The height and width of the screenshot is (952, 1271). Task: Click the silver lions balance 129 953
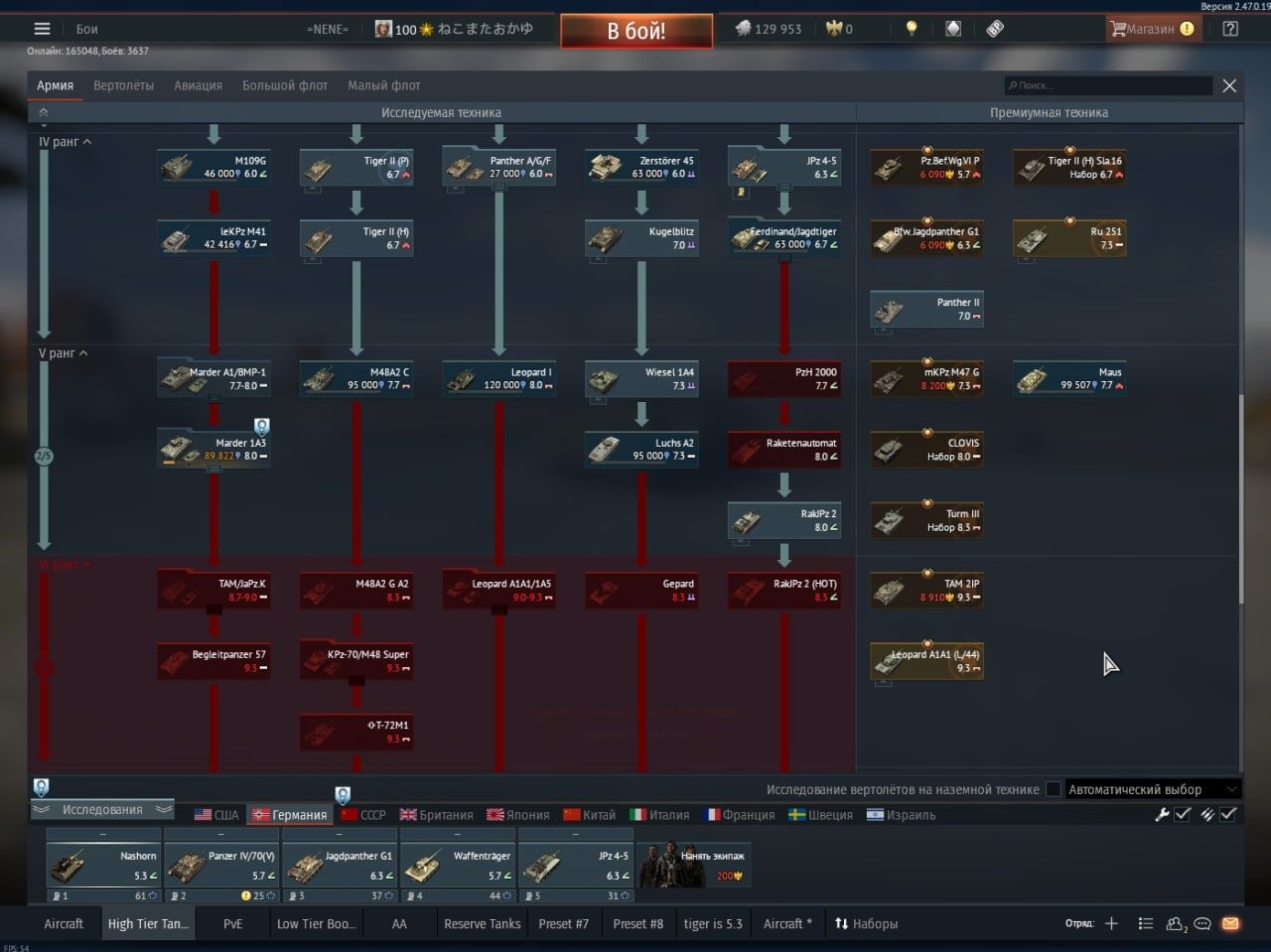[769, 29]
